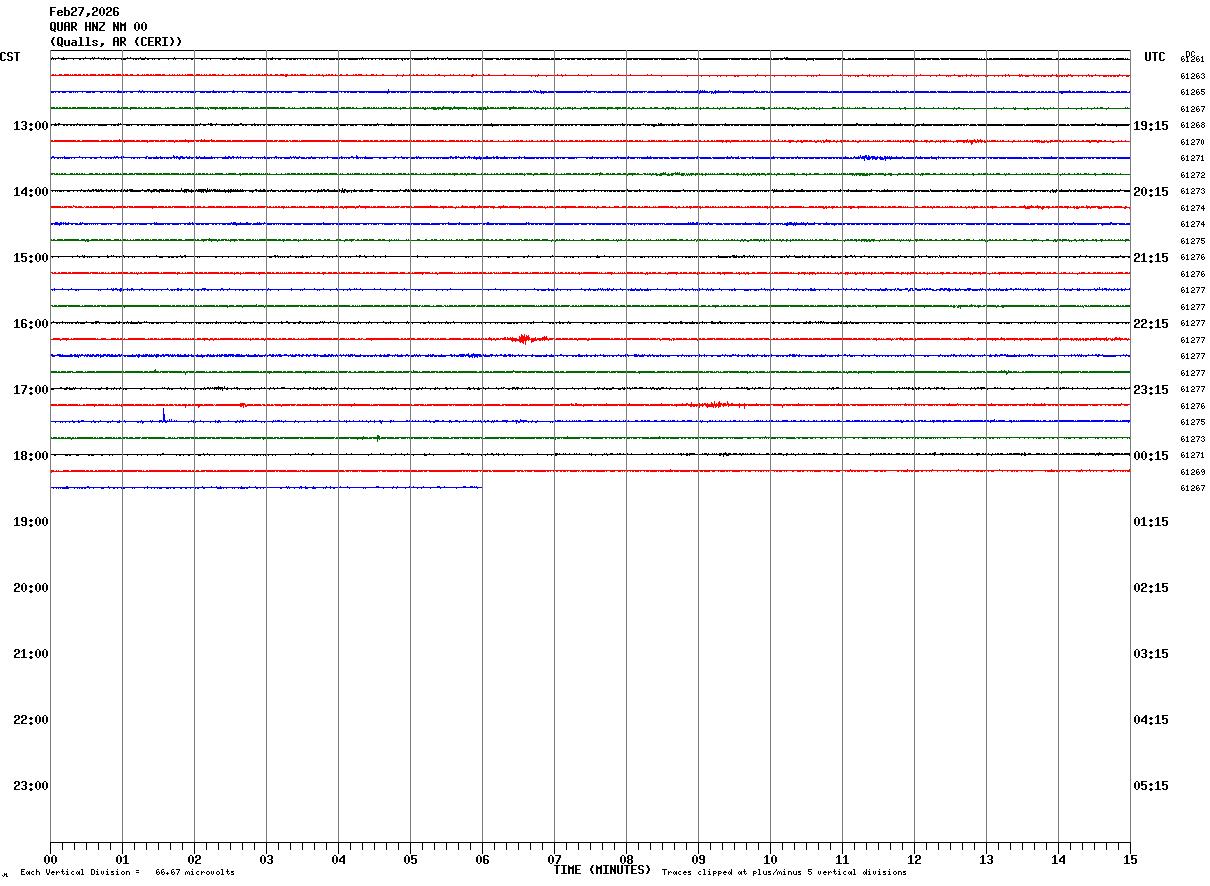This screenshot has height=886, width=1210.
Task: Click minute tick label 06 on axis
Action: tap(482, 860)
